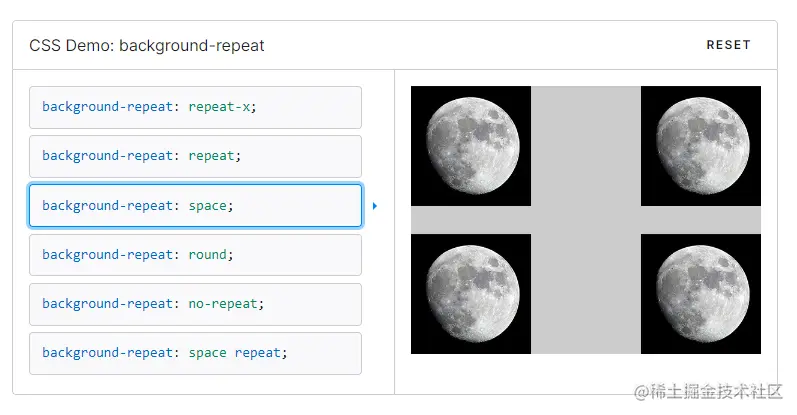Click the gray gap between the bottom moons
Viewport: 797px width, 415px height.
click(x=586, y=294)
